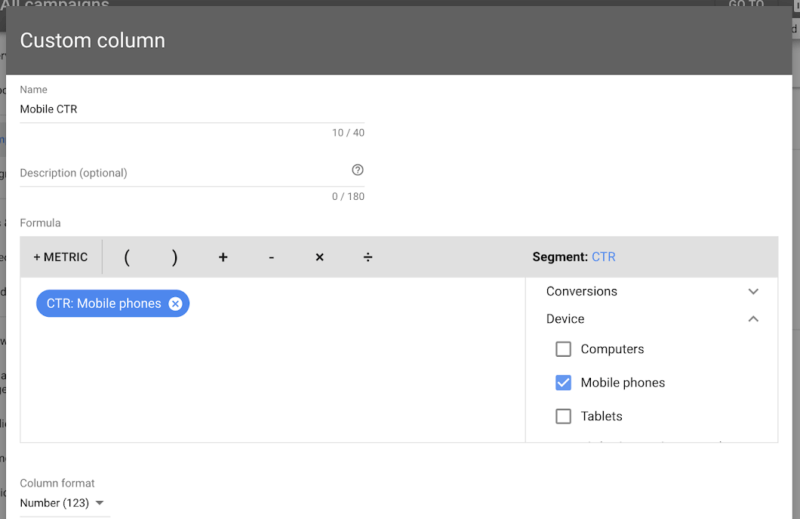800x519 pixels.
Task: Select the CTR: Mobile phones formula chip
Action: pyautogui.click(x=104, y=304)
